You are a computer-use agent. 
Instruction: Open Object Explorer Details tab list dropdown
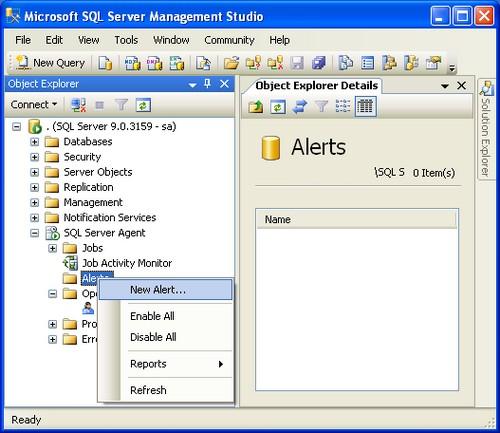pyautogui.click(x=445, y=86)
